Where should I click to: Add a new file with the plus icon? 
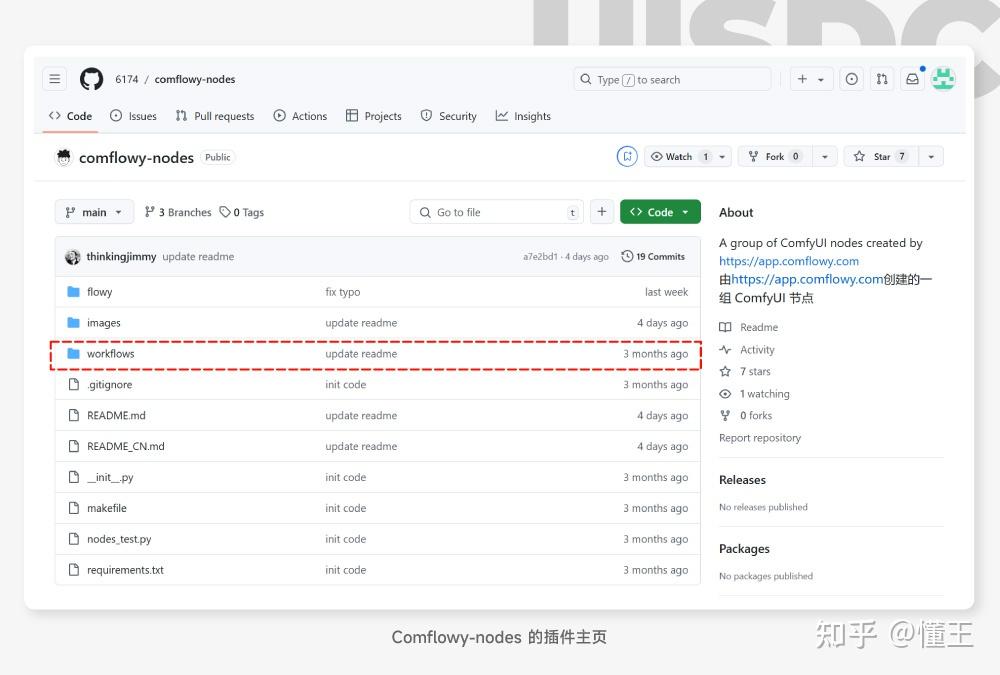point(601,211)
